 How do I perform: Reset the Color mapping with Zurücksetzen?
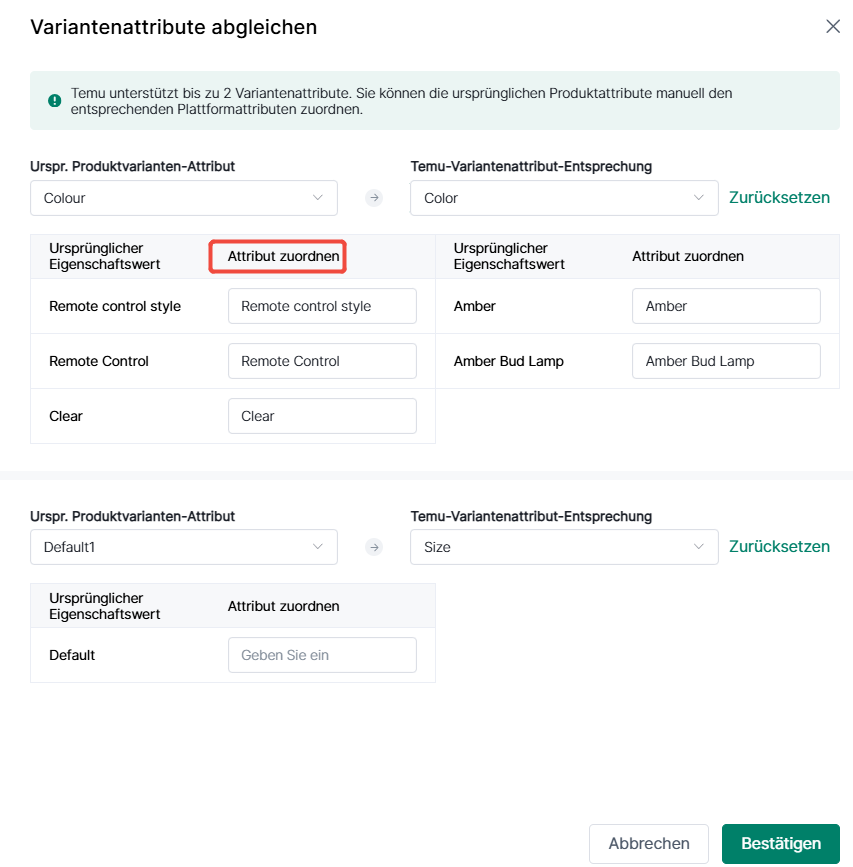[x=779, y=198]
